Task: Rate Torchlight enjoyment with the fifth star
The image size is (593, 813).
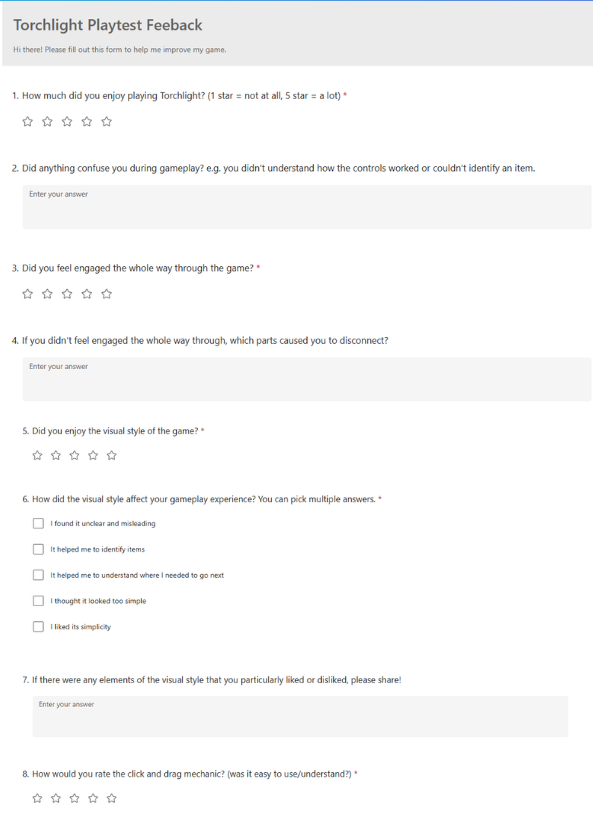Action: click(106, 121)
